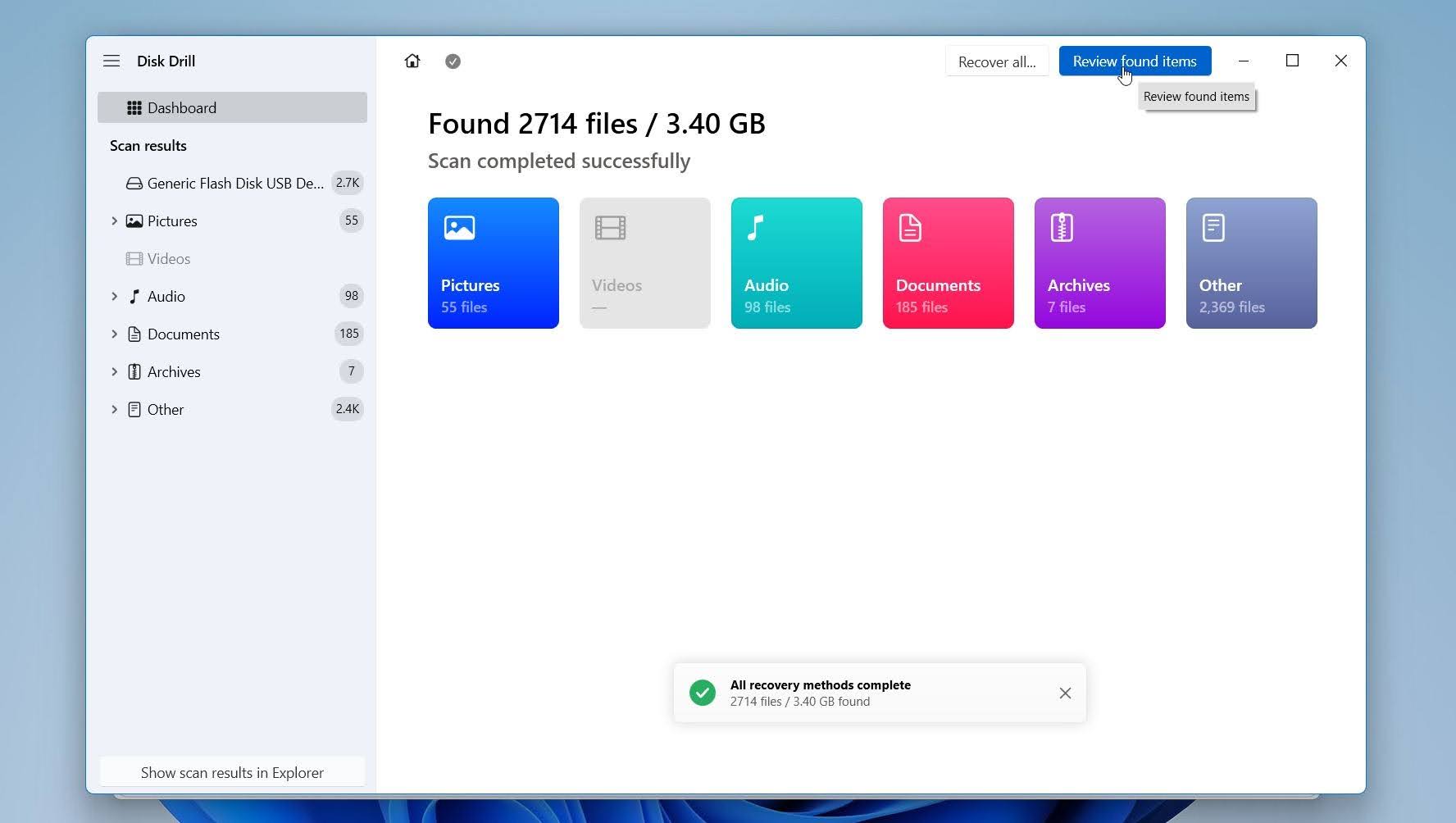Image resolution: width=1456 pixels, height=823 pixels.
Task: Click the Pictures sidebar image icon
Action: coord(134,221)
